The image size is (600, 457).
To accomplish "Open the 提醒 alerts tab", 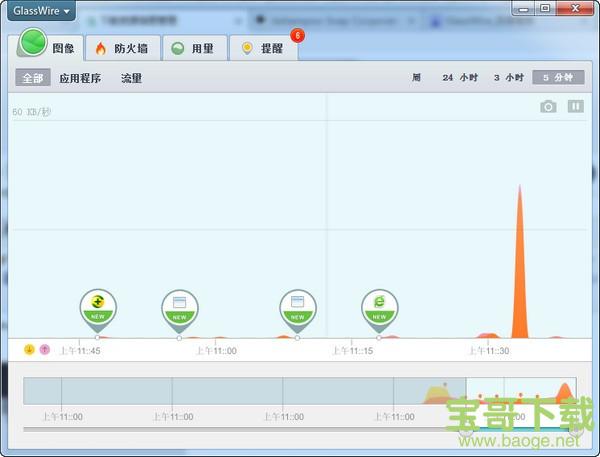I will coord(264,48).
